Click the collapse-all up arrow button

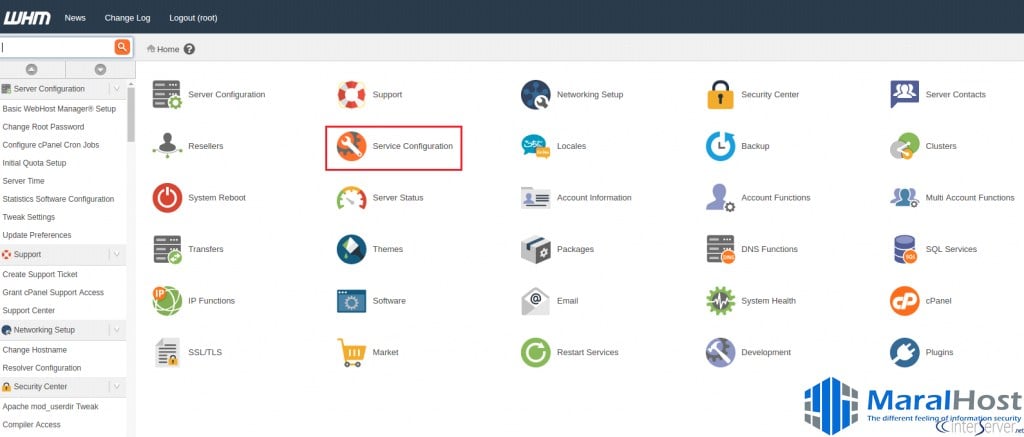coord(31,69)
